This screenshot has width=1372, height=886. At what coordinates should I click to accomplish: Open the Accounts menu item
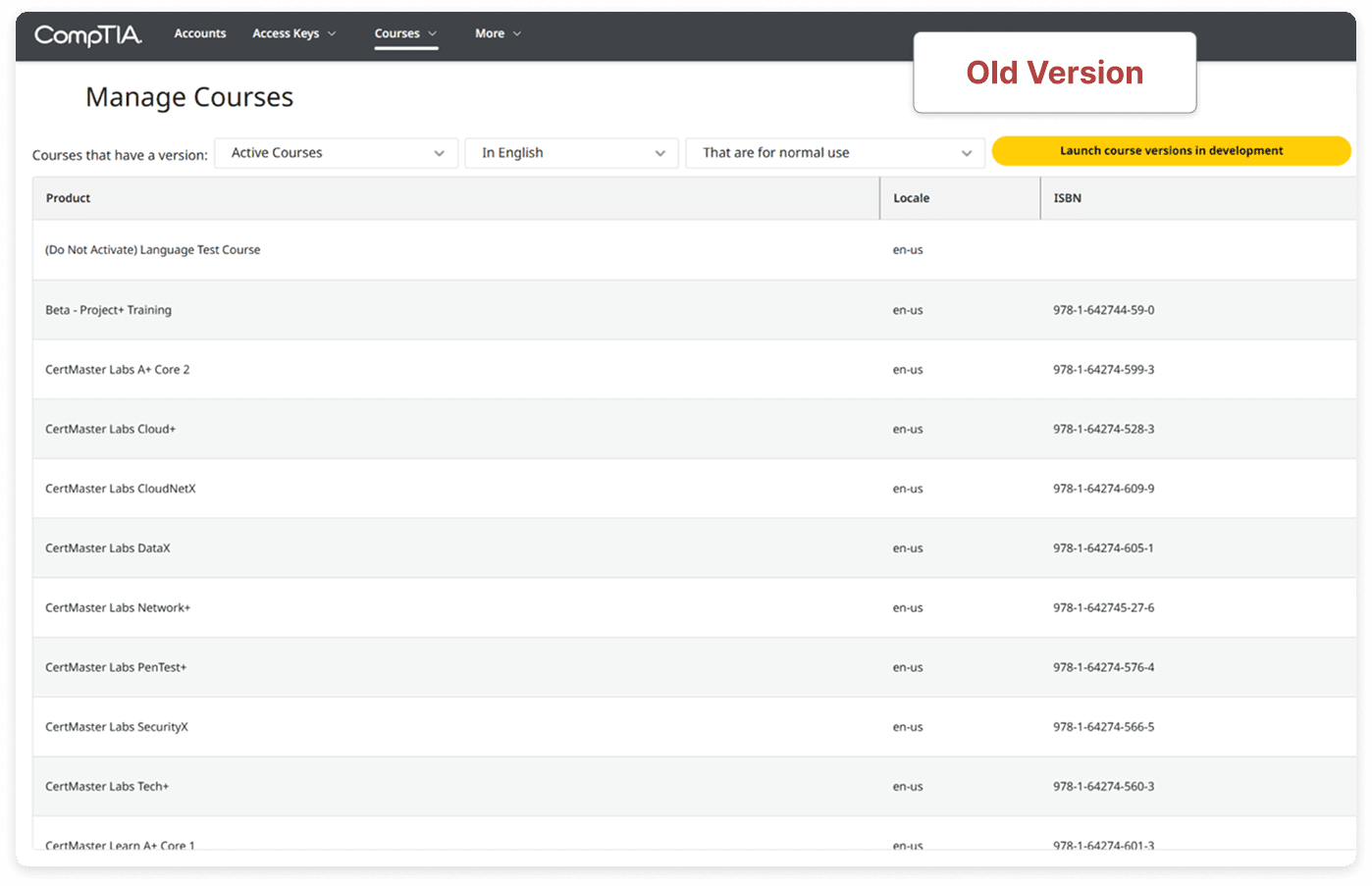pos(200,33)
